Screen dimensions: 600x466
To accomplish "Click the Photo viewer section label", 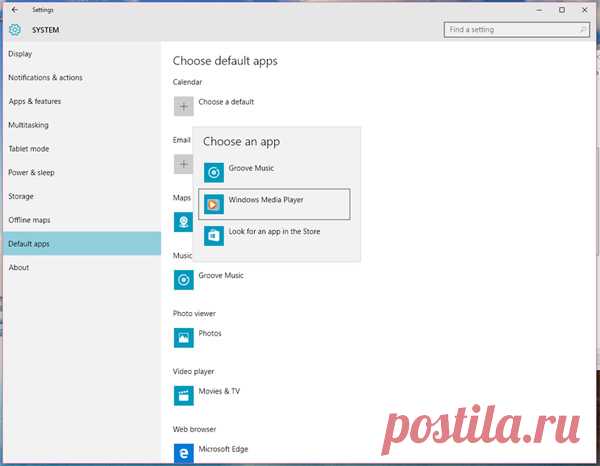I will tap(194, 314).
